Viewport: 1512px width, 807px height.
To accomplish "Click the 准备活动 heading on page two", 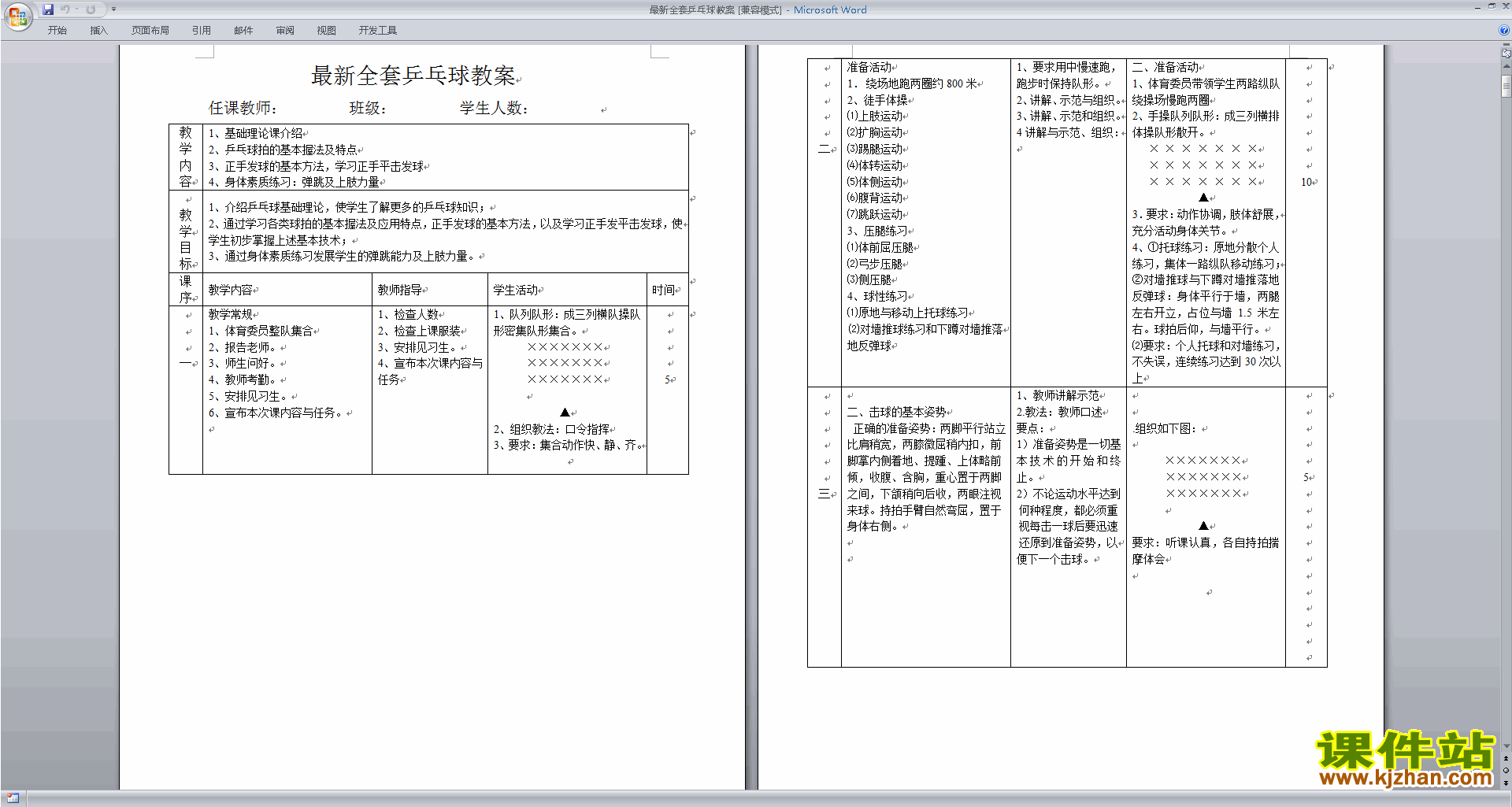I will [869, 67].
